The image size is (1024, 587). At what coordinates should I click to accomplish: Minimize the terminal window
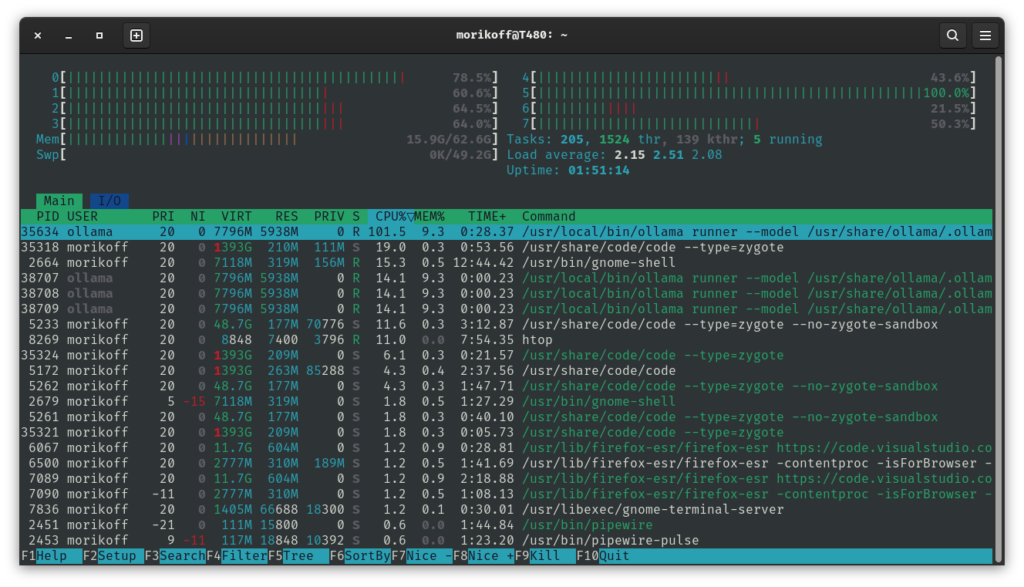point(69,35)
